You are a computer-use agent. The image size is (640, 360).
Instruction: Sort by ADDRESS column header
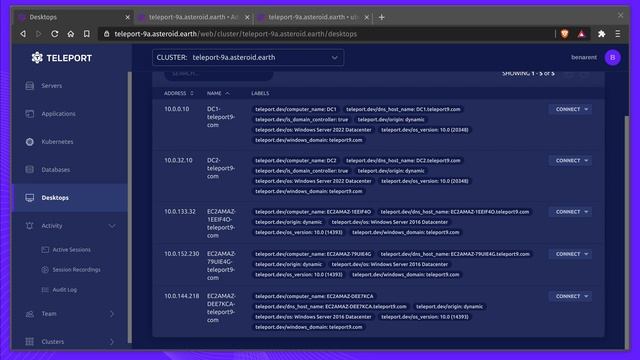click(178, 93)
